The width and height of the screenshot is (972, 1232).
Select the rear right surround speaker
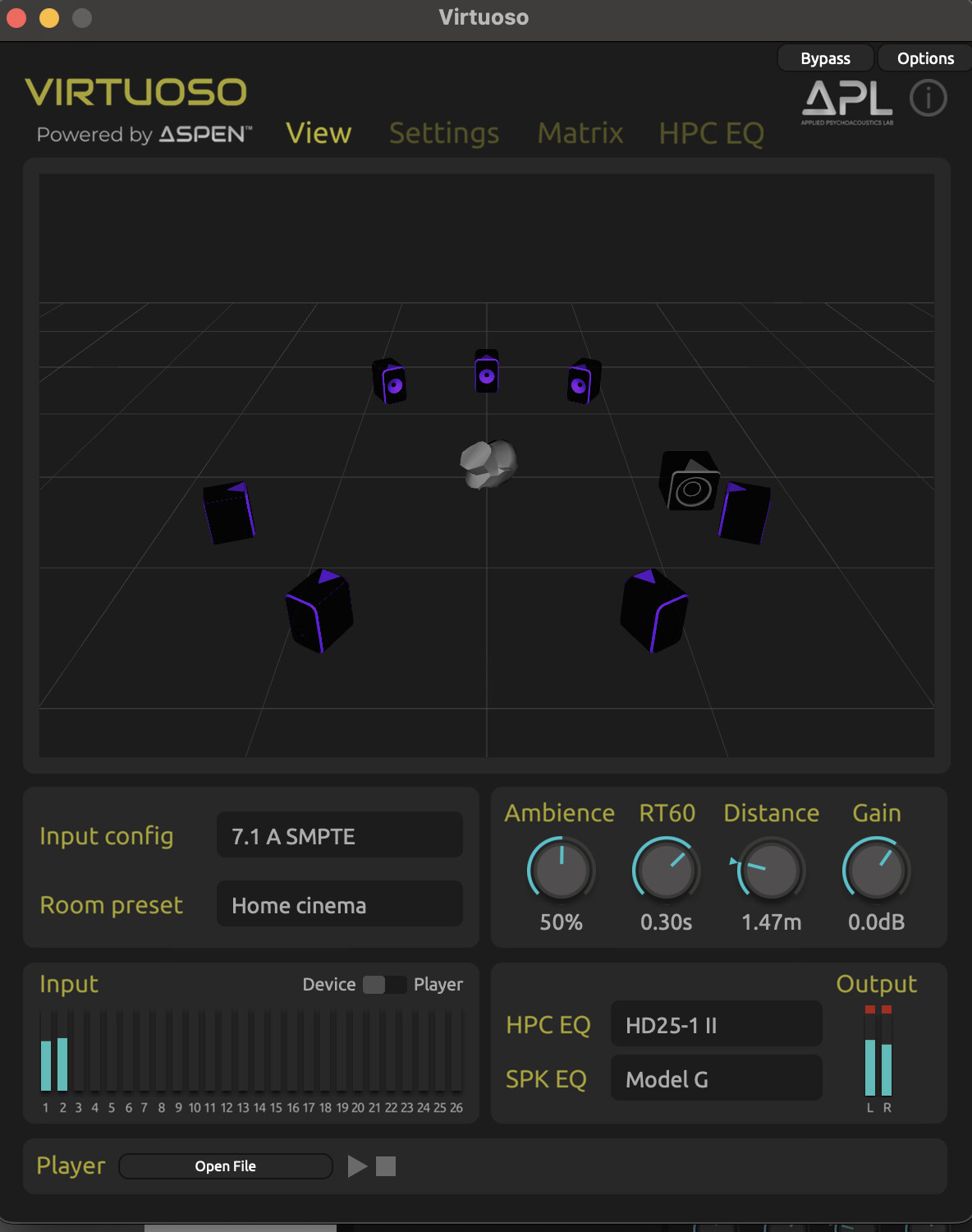pos(654,611)
